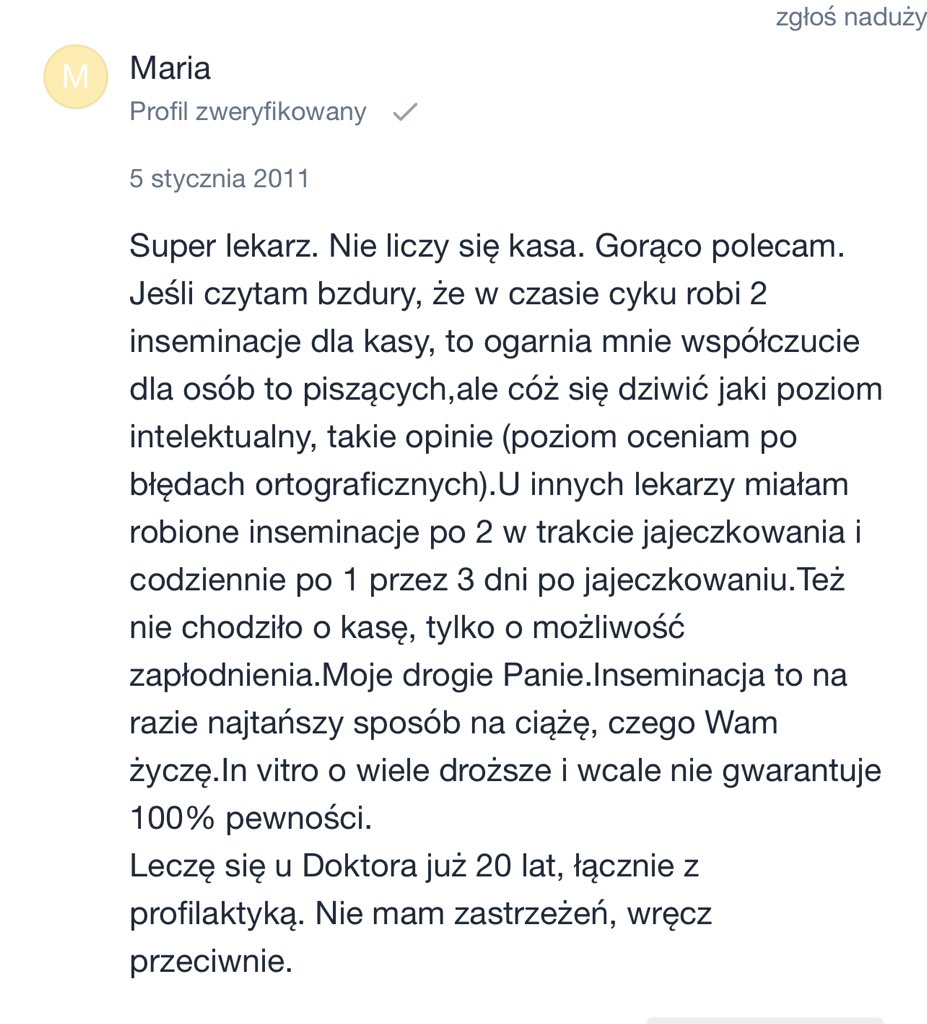The image size is (927, 1024).
Task: Click the line starting 'intelektualny, takie opinie'
Action: coord(462,437)
